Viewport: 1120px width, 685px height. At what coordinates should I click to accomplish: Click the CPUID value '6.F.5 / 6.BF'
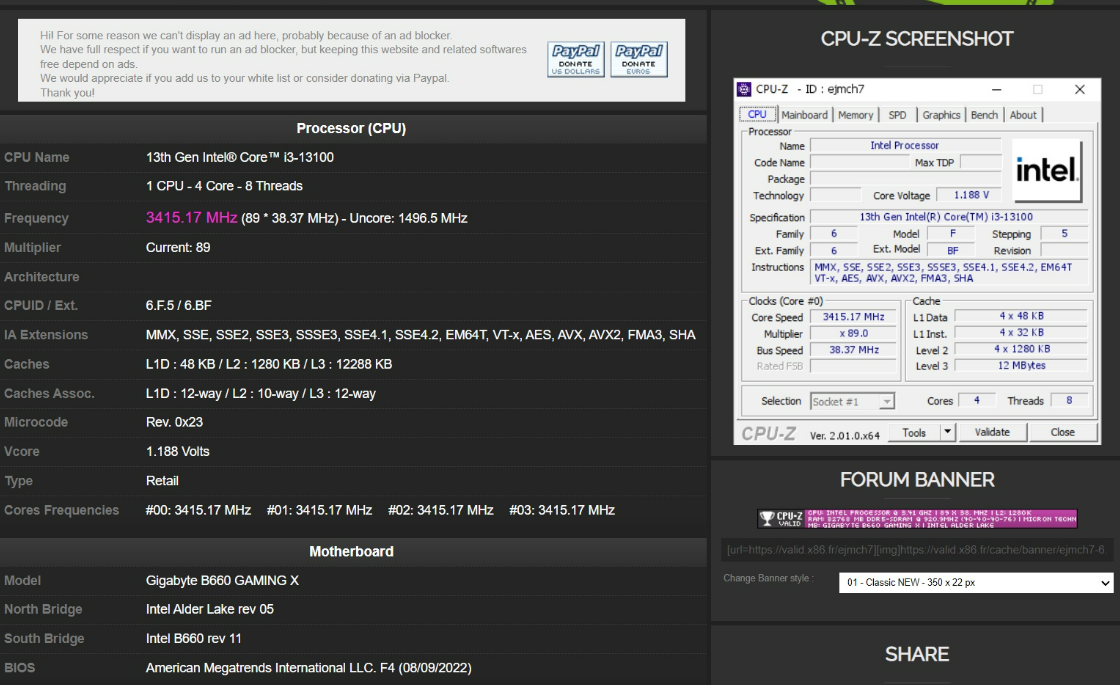click(179, 306)
